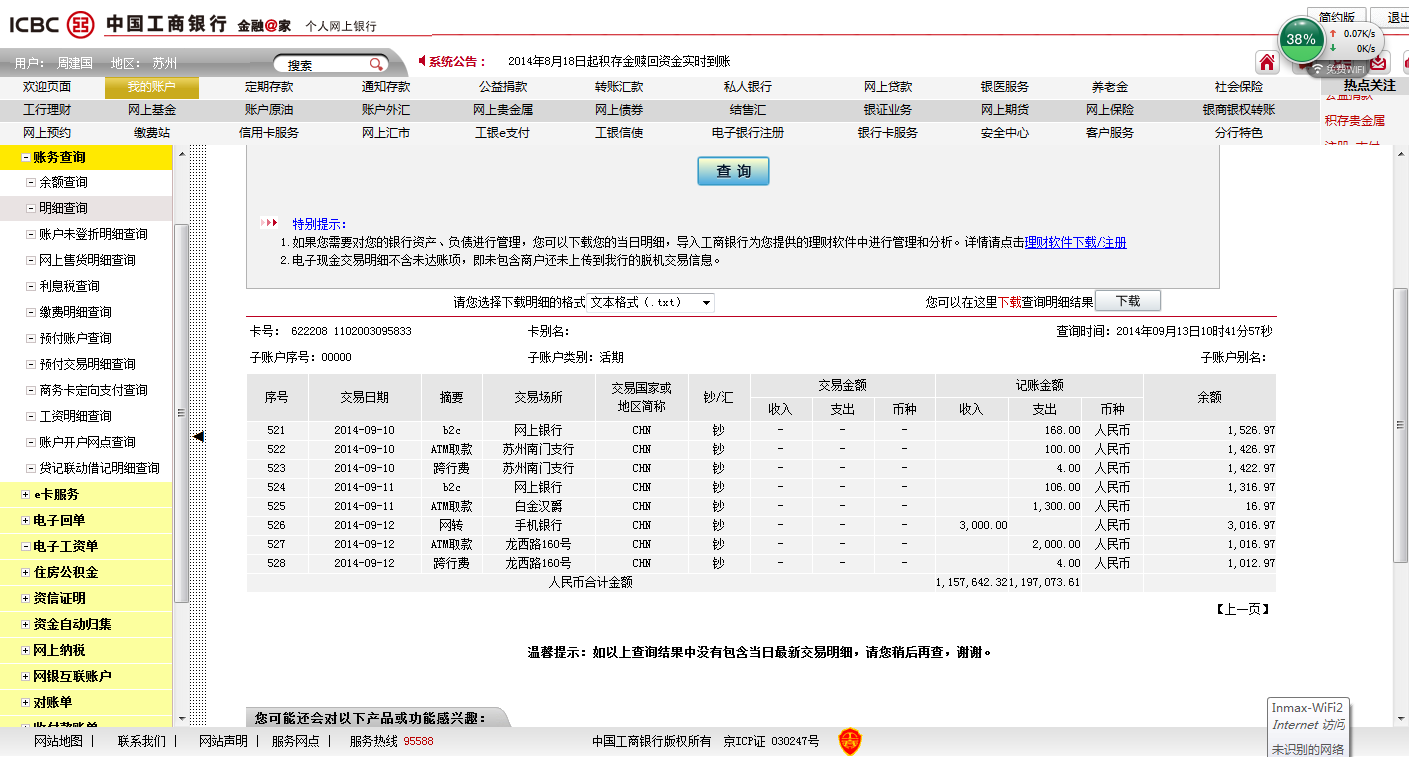Image resolution: width=1409 pixels, height=757 pixels.
Task: Open the 理财软件下载/注册 link
Action: [x=1075, y=242]
